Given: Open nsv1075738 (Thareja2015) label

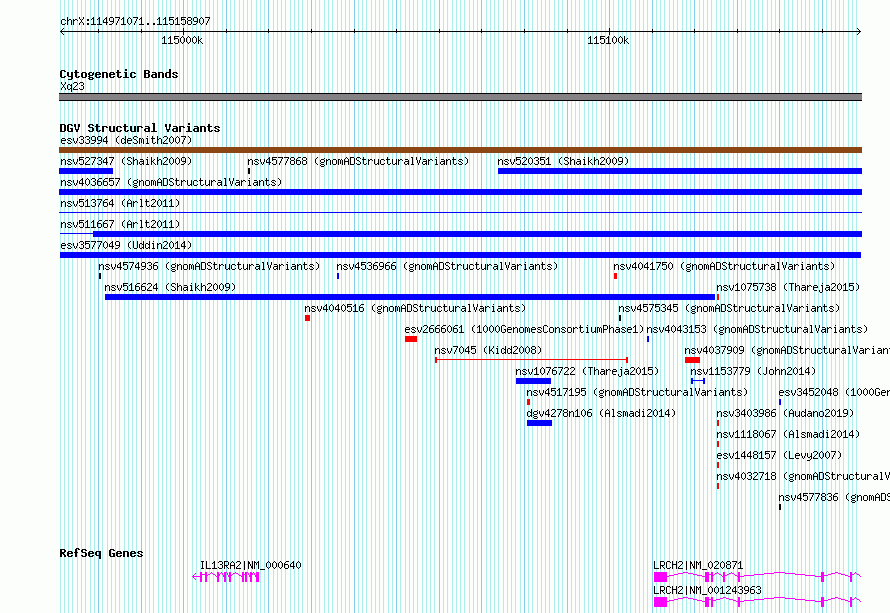Looking at the screenshot, I should (788, 287).
